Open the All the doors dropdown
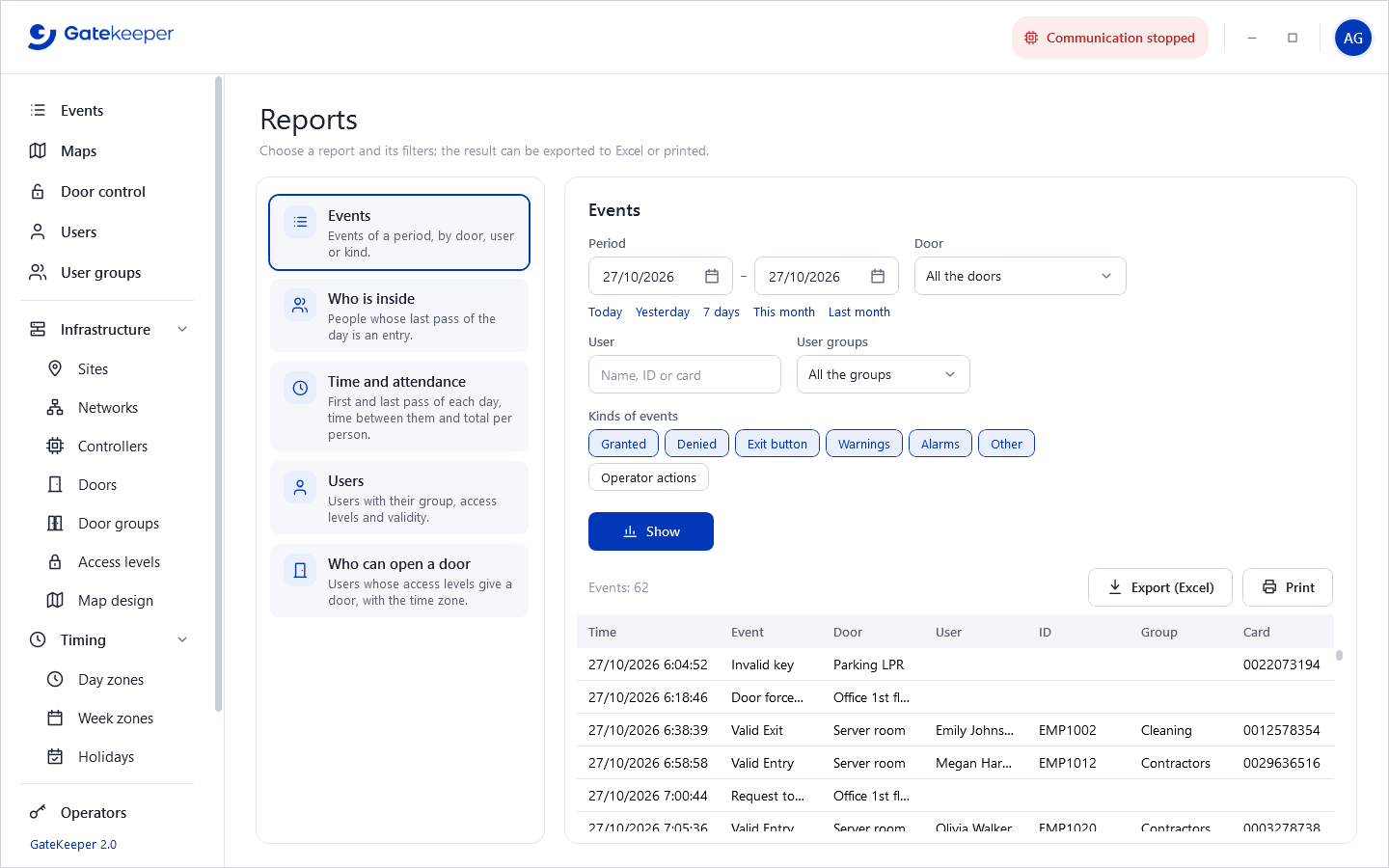This screenshot has width=1389, height=868. (x=1020, y=276)
